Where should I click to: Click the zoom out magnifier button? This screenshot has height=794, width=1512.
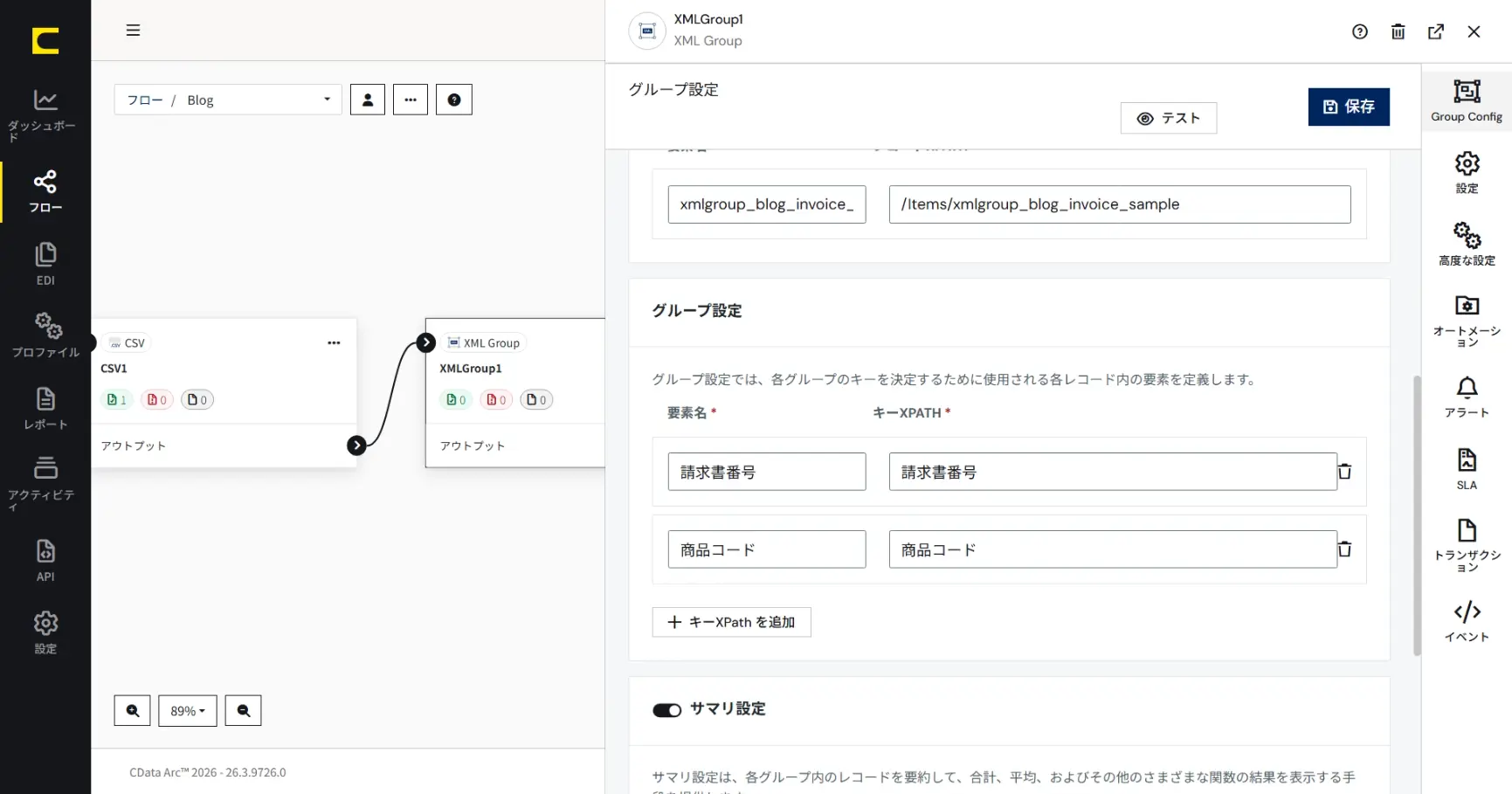click(244, 711)
